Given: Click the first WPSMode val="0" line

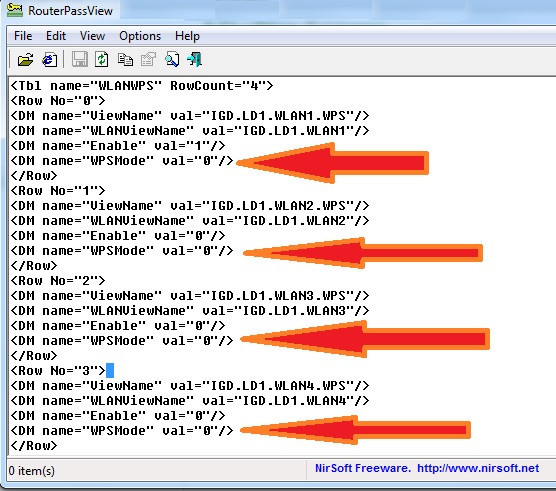Looking at the screenshot, I should (x=122, y=161).
